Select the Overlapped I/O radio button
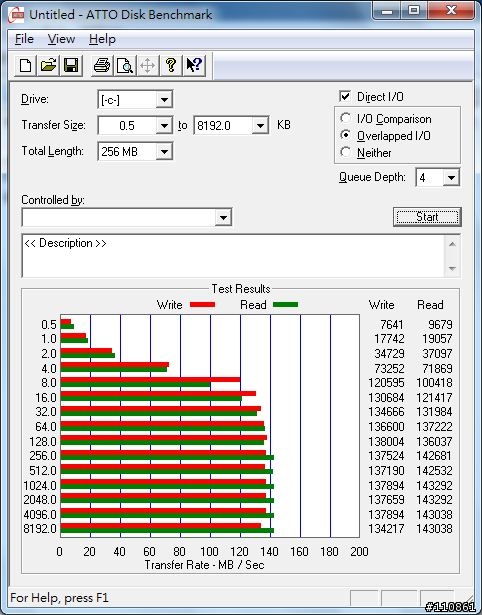Viewport: 482px width, 615px height. (346, 135)
